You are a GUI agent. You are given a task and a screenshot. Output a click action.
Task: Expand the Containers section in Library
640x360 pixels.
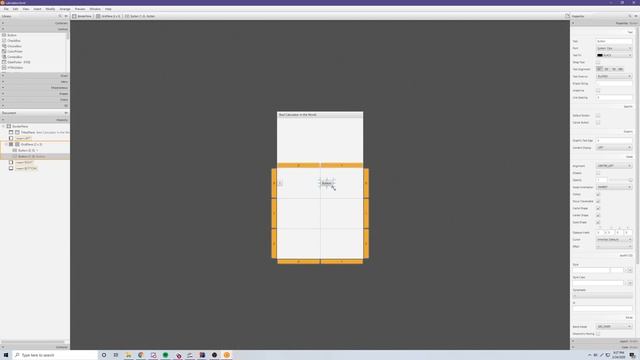click(x=35, y=23)
